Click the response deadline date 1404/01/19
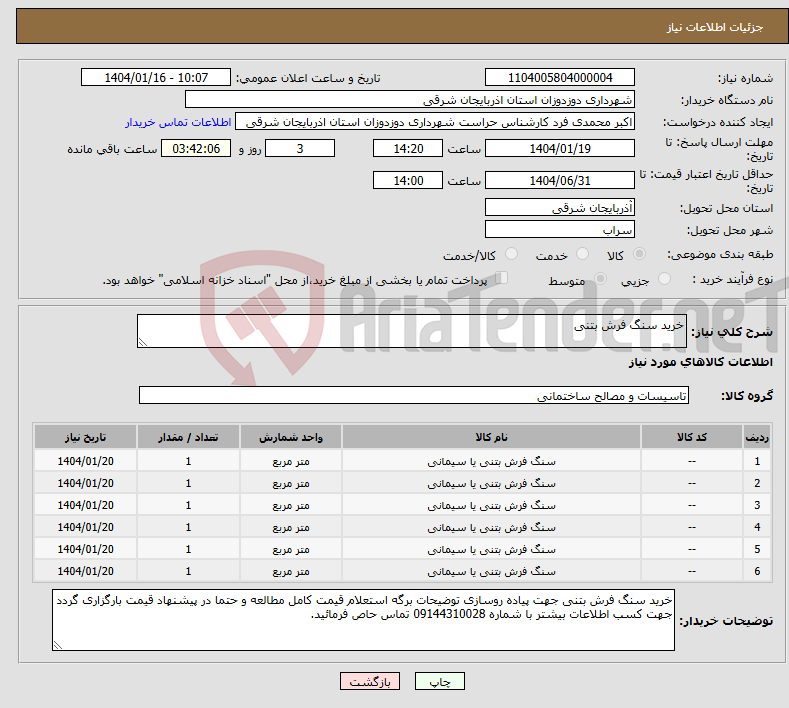This screenshot has width=789, height=708. (x=560, y=148)
